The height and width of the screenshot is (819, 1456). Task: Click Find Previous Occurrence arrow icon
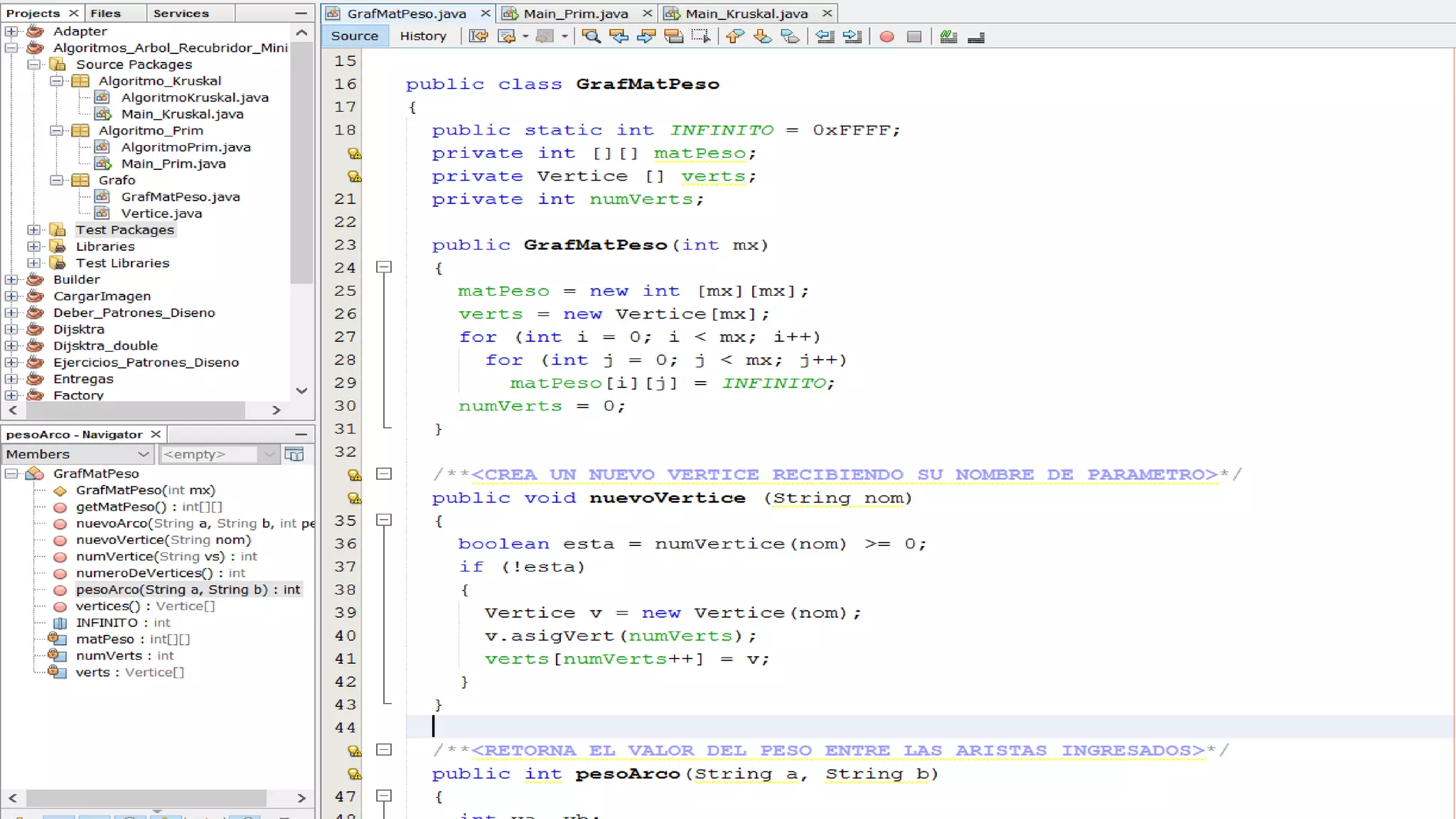click(619, 36)
